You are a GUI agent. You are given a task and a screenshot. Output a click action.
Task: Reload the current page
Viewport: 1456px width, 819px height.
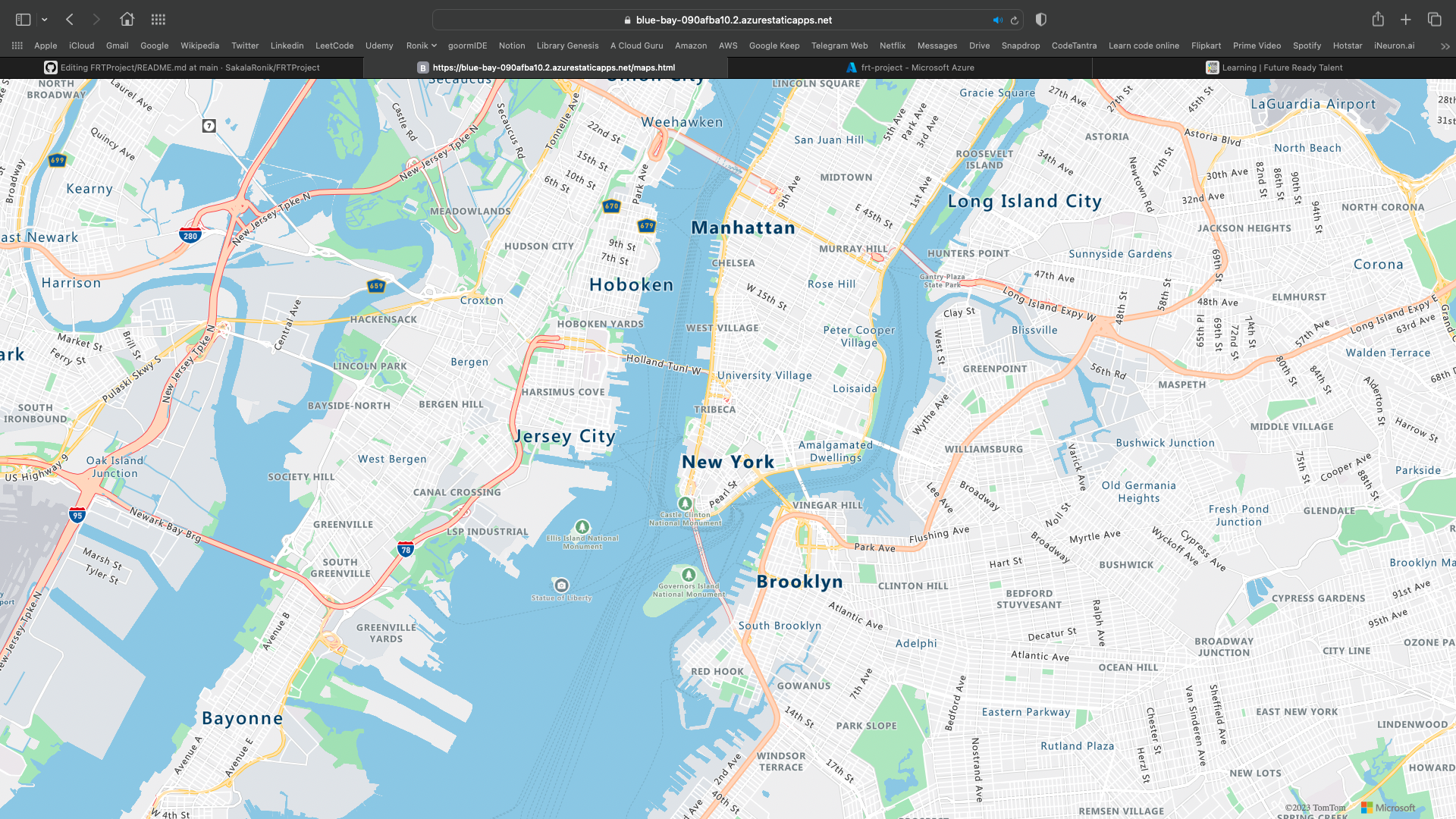(1015, 20)
